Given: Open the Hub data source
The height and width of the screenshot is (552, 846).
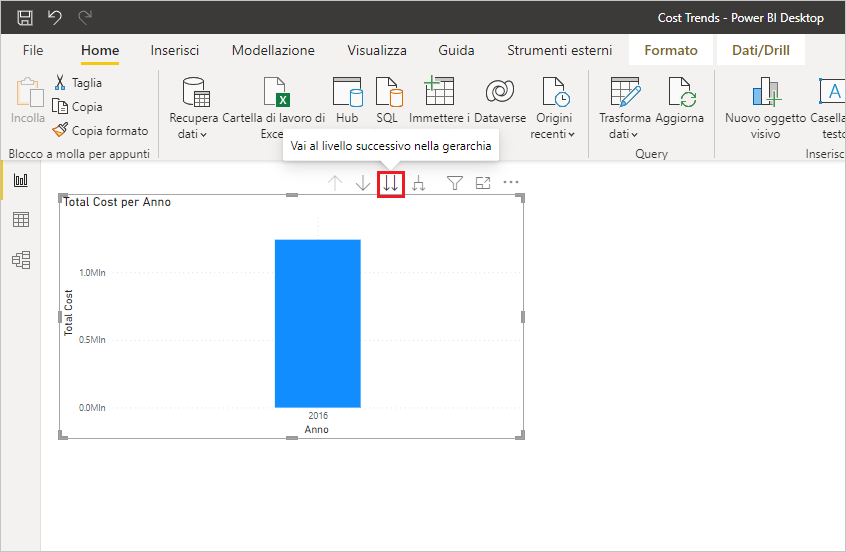Looking at the screenshot, I should click(347, 101).
